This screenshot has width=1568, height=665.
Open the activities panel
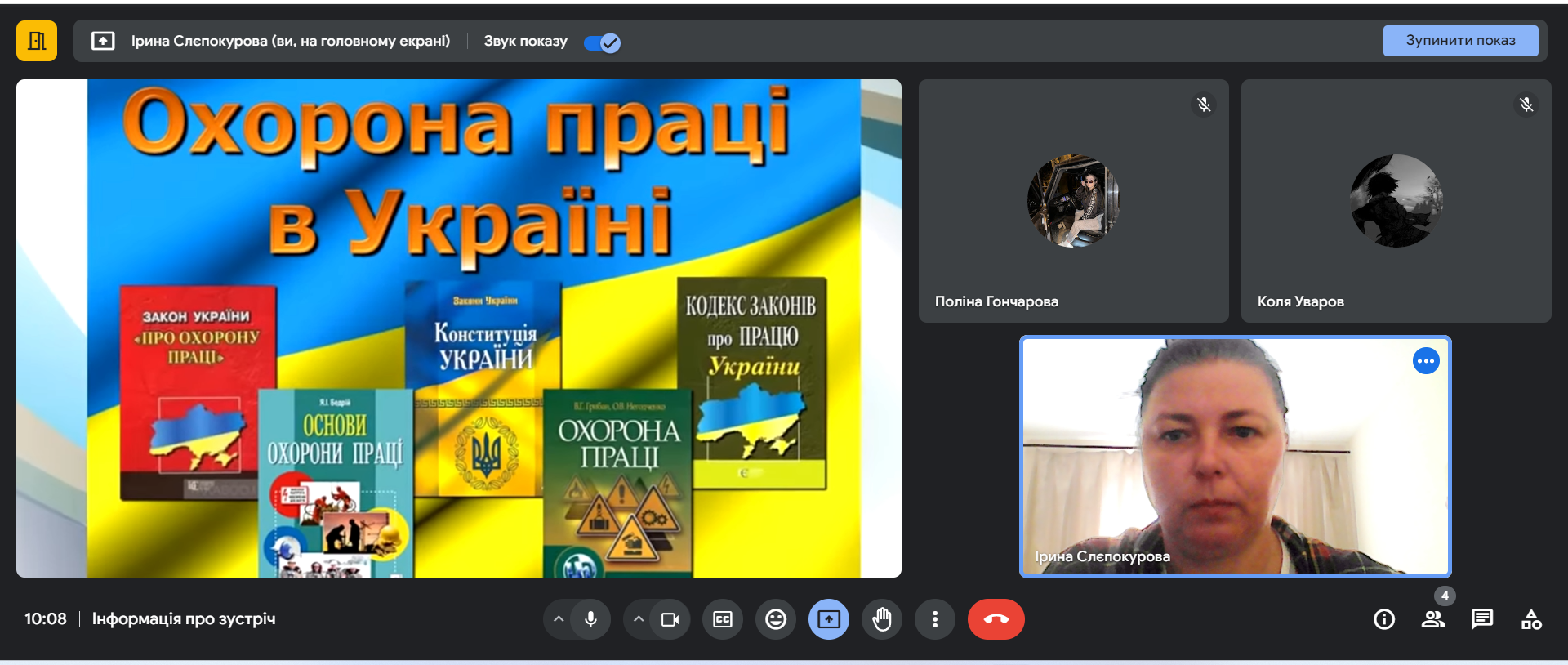[x=1531, y=619]
